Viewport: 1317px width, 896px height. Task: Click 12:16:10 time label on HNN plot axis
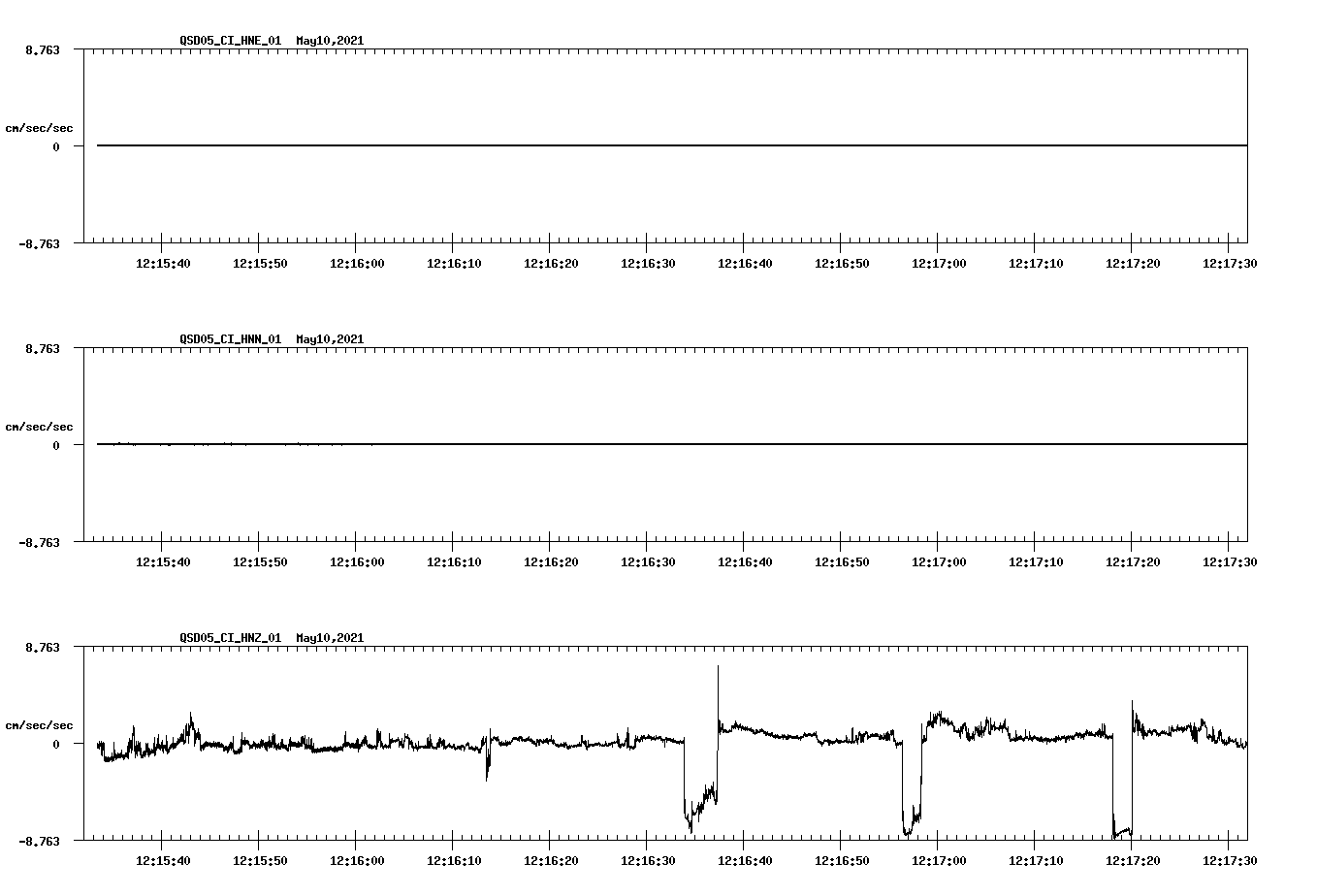pyautogui.click(x=454, y=561)
